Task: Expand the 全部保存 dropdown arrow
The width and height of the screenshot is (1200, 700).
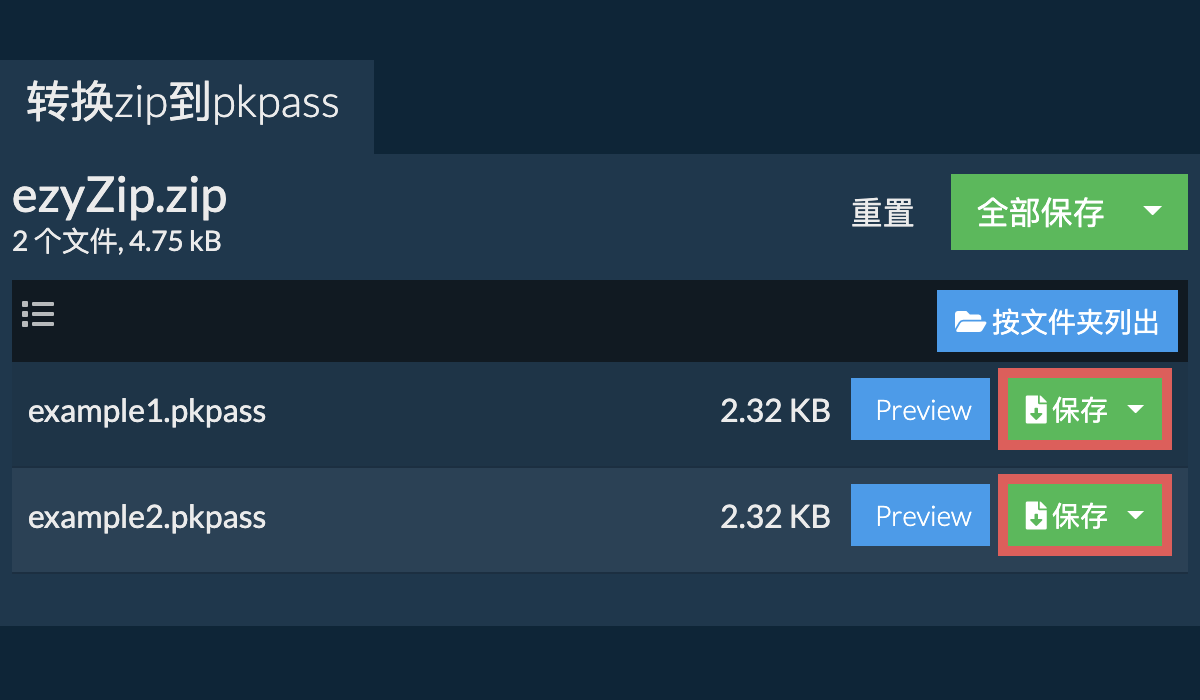Action: pos(1152,211)
